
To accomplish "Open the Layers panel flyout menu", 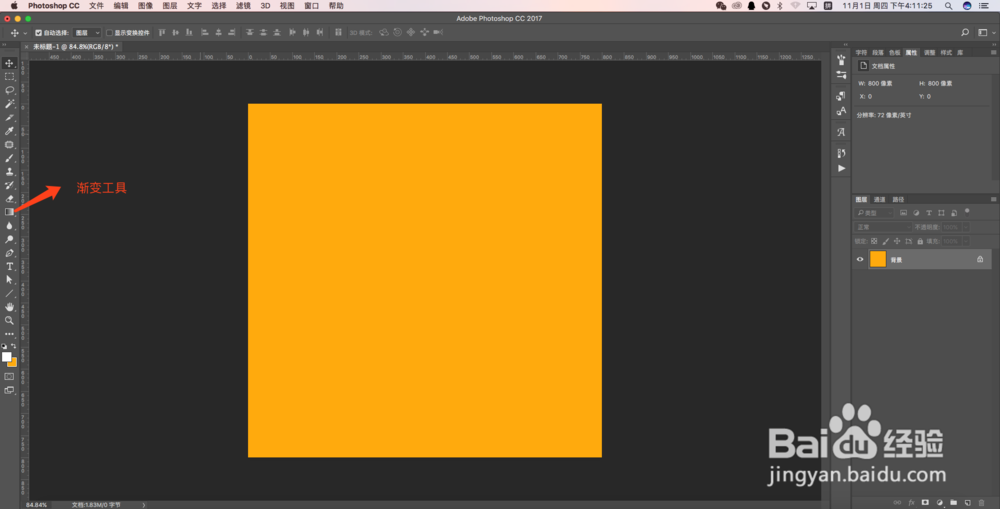I will pyautogui.click(x=993, y=200).
